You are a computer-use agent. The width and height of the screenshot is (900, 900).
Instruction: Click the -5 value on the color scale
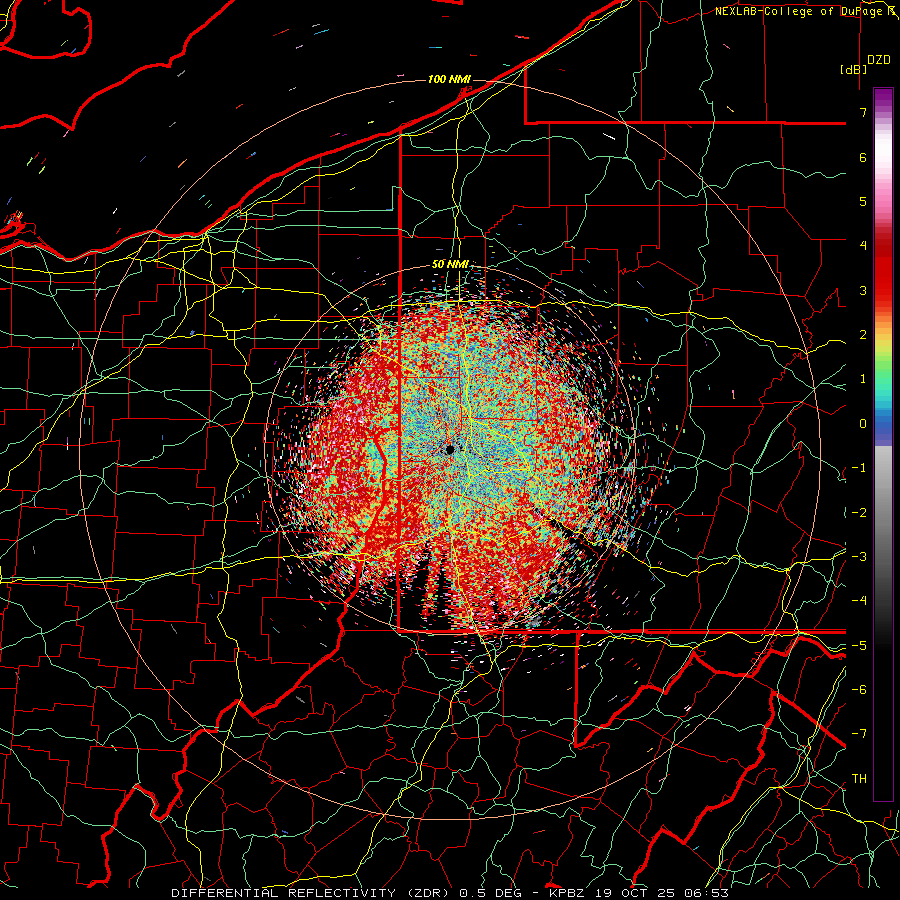coord(859,646)
